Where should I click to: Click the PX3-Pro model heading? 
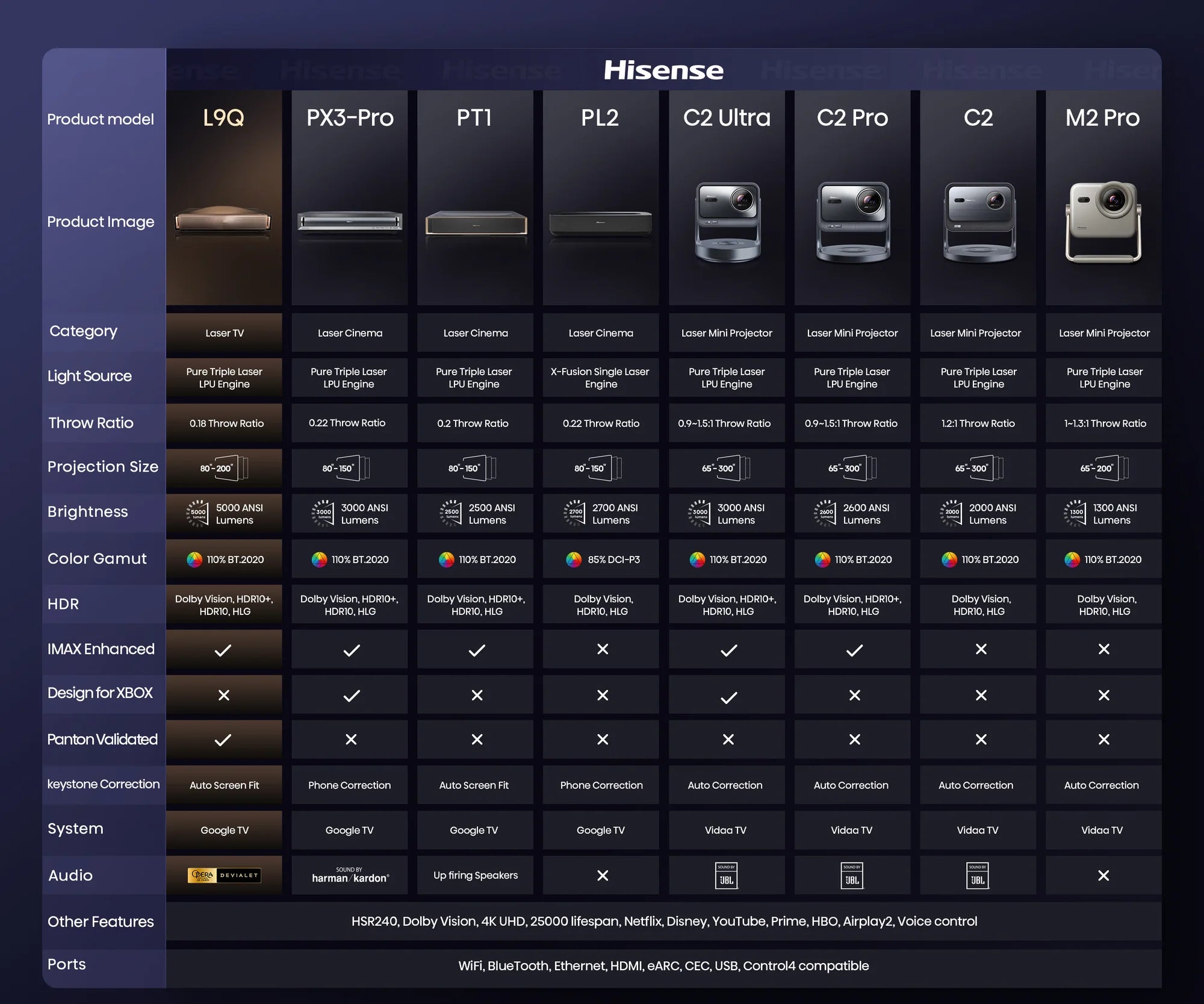(x=350, y=117)
